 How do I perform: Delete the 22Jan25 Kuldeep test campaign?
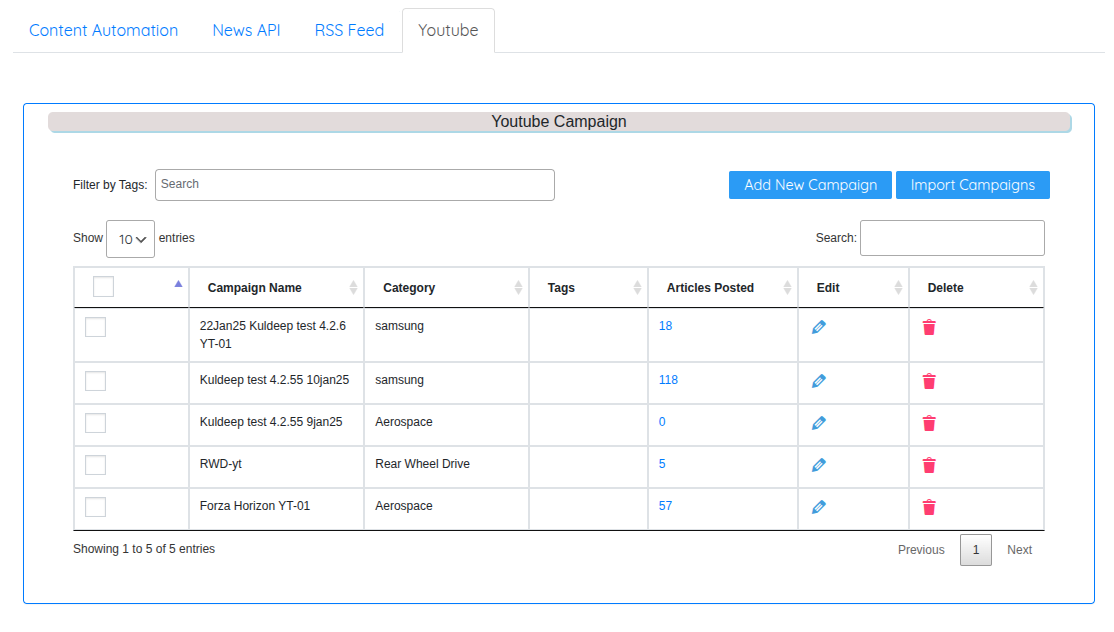tap(929, 327)
